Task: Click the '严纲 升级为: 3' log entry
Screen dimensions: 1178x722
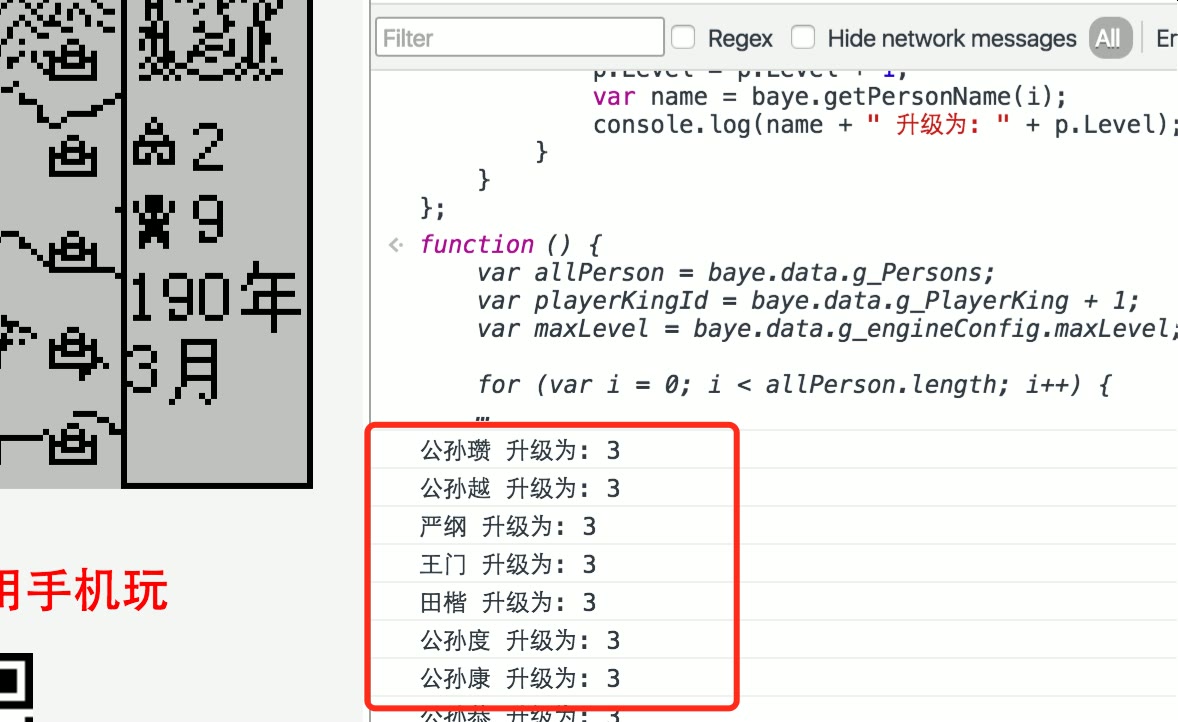Action: (x=508, y=526)
